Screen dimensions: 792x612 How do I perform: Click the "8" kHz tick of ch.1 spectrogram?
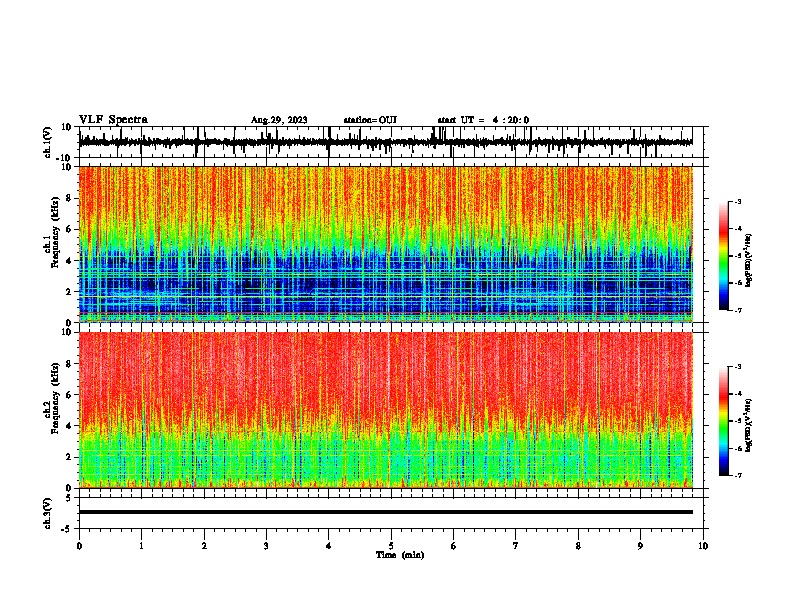69,198
